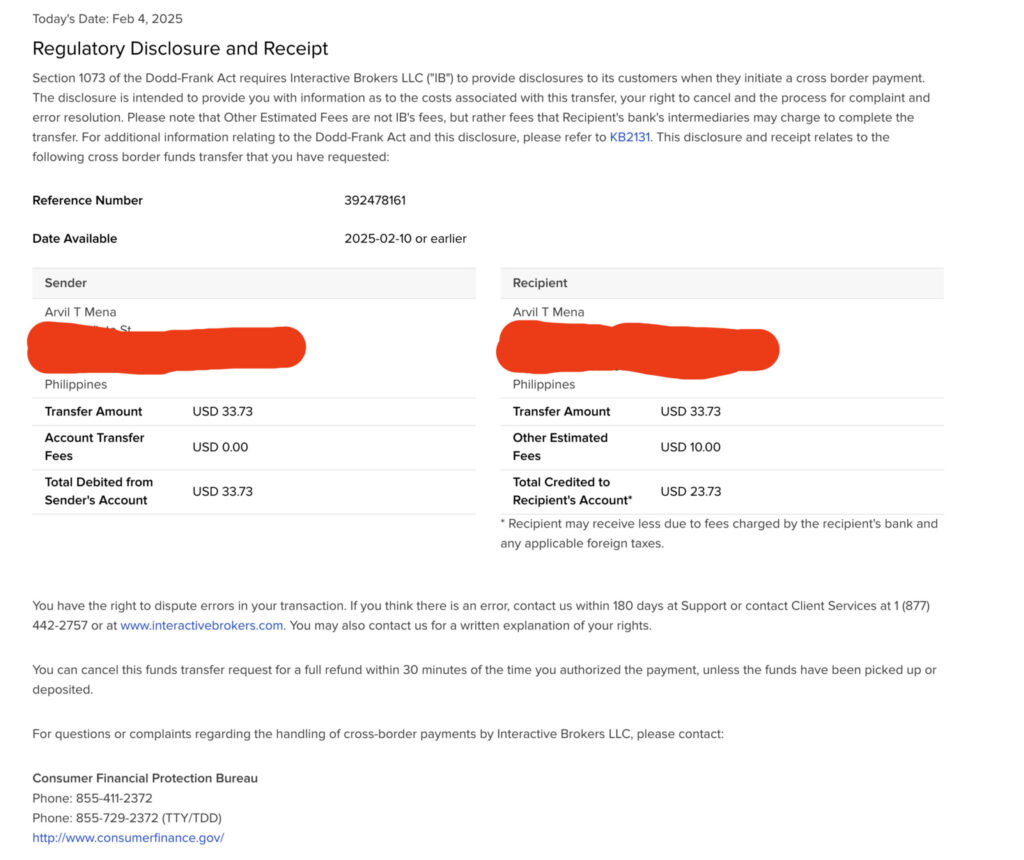This screenshot has width=1024, height=860.
Task: Click the Reference Number label
Action: 87,201
